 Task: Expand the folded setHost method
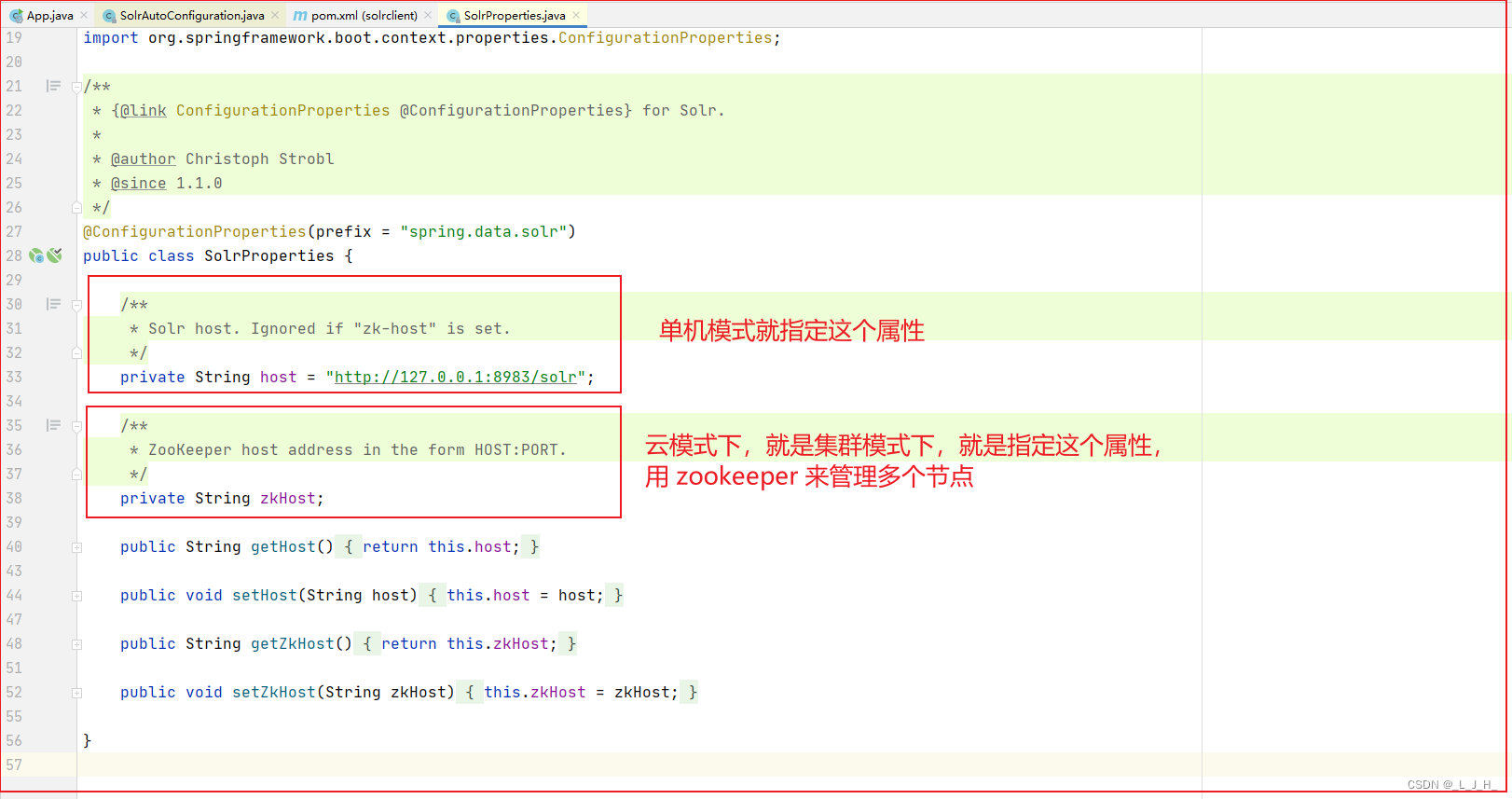pyautogui.click(x=76, y=596)
